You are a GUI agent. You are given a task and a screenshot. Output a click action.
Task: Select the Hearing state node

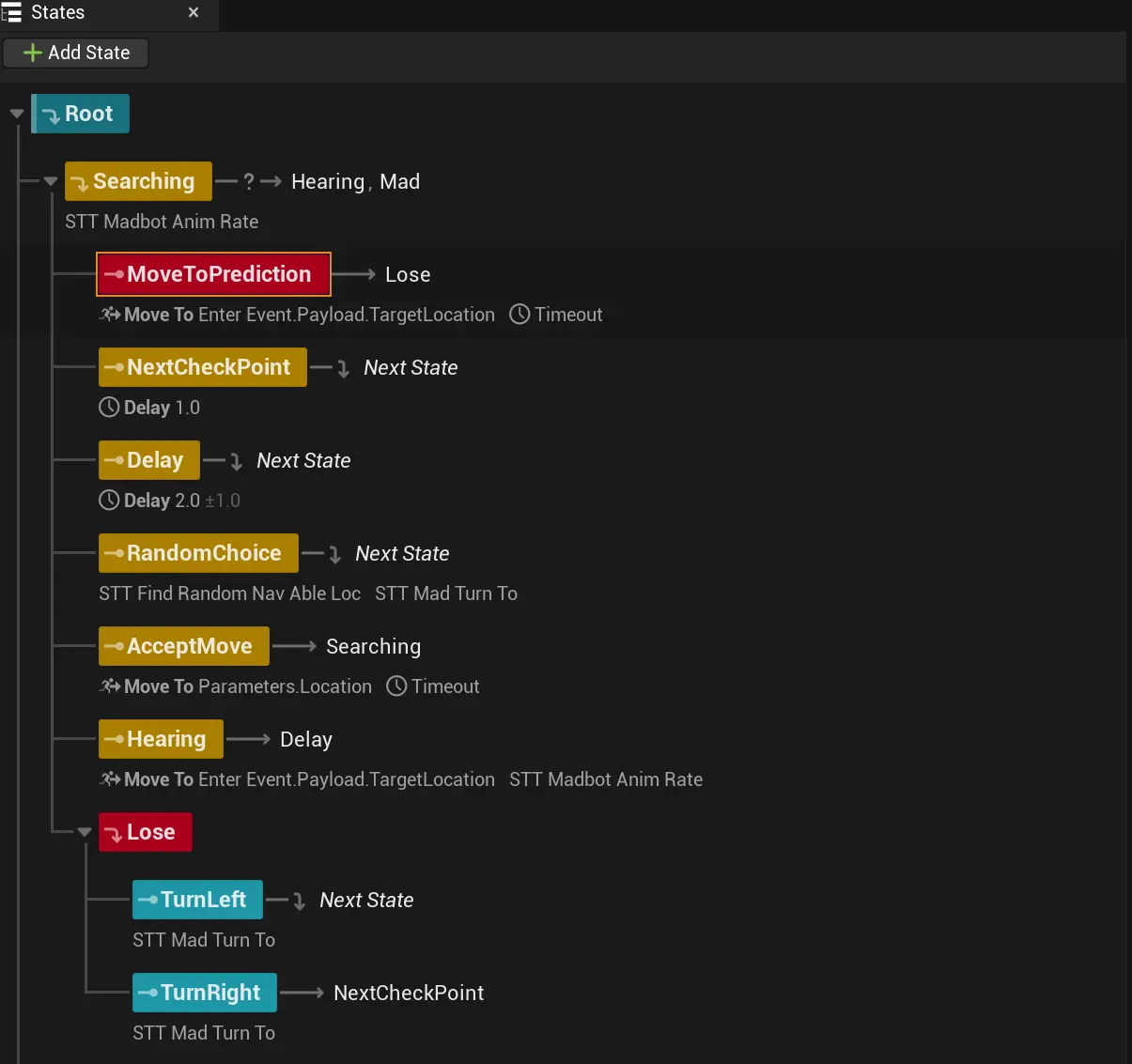pos(161,739)
